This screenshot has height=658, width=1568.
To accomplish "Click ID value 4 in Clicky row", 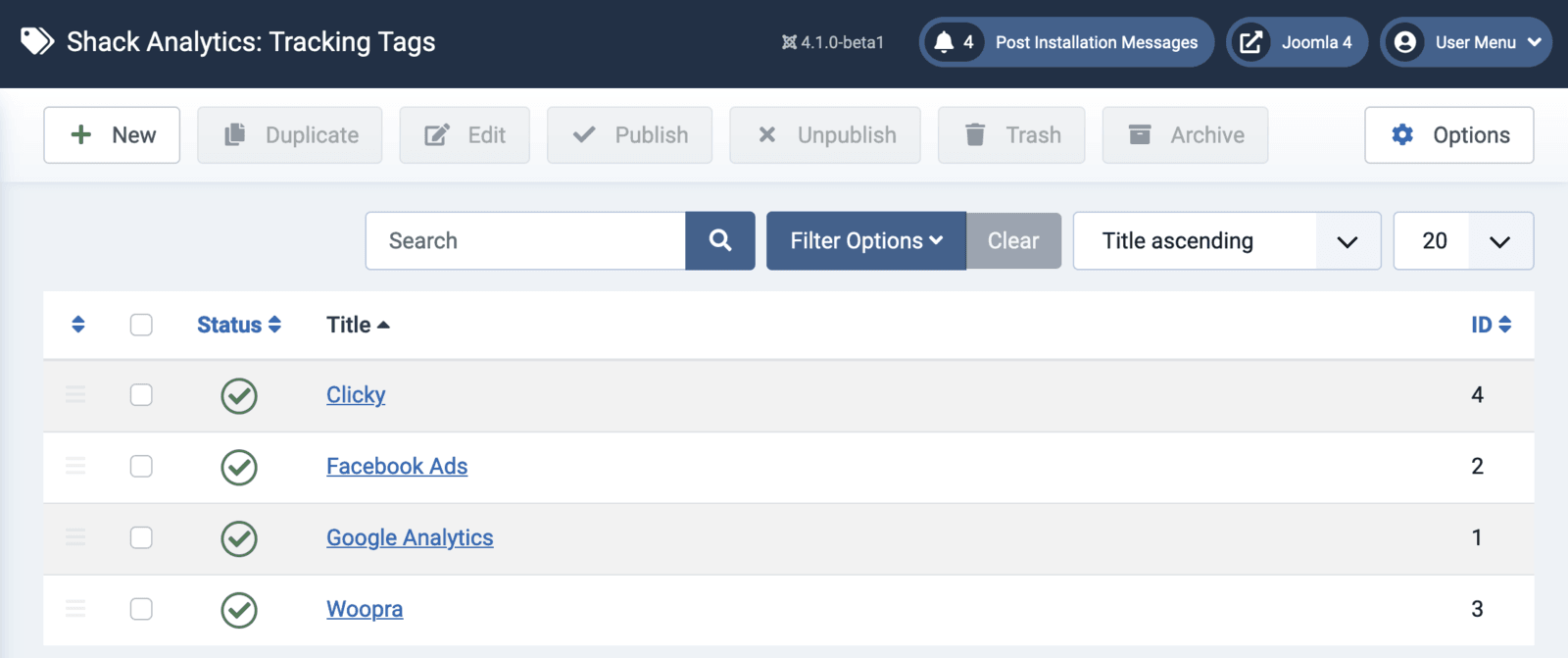I will click(1477, 394).
